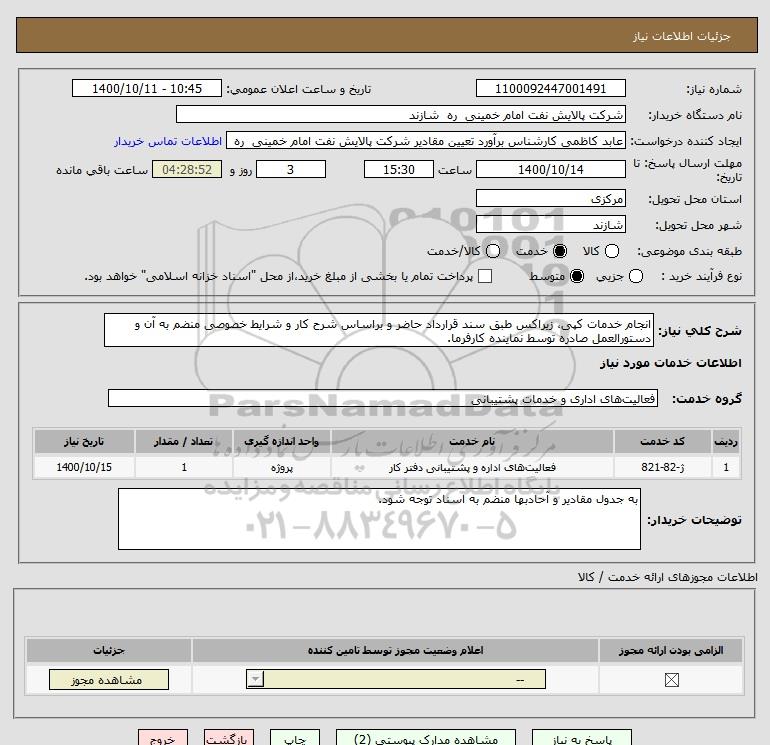Open the permit status dropdown
Screen dimensions: 770x745
[x=396, y=680]
